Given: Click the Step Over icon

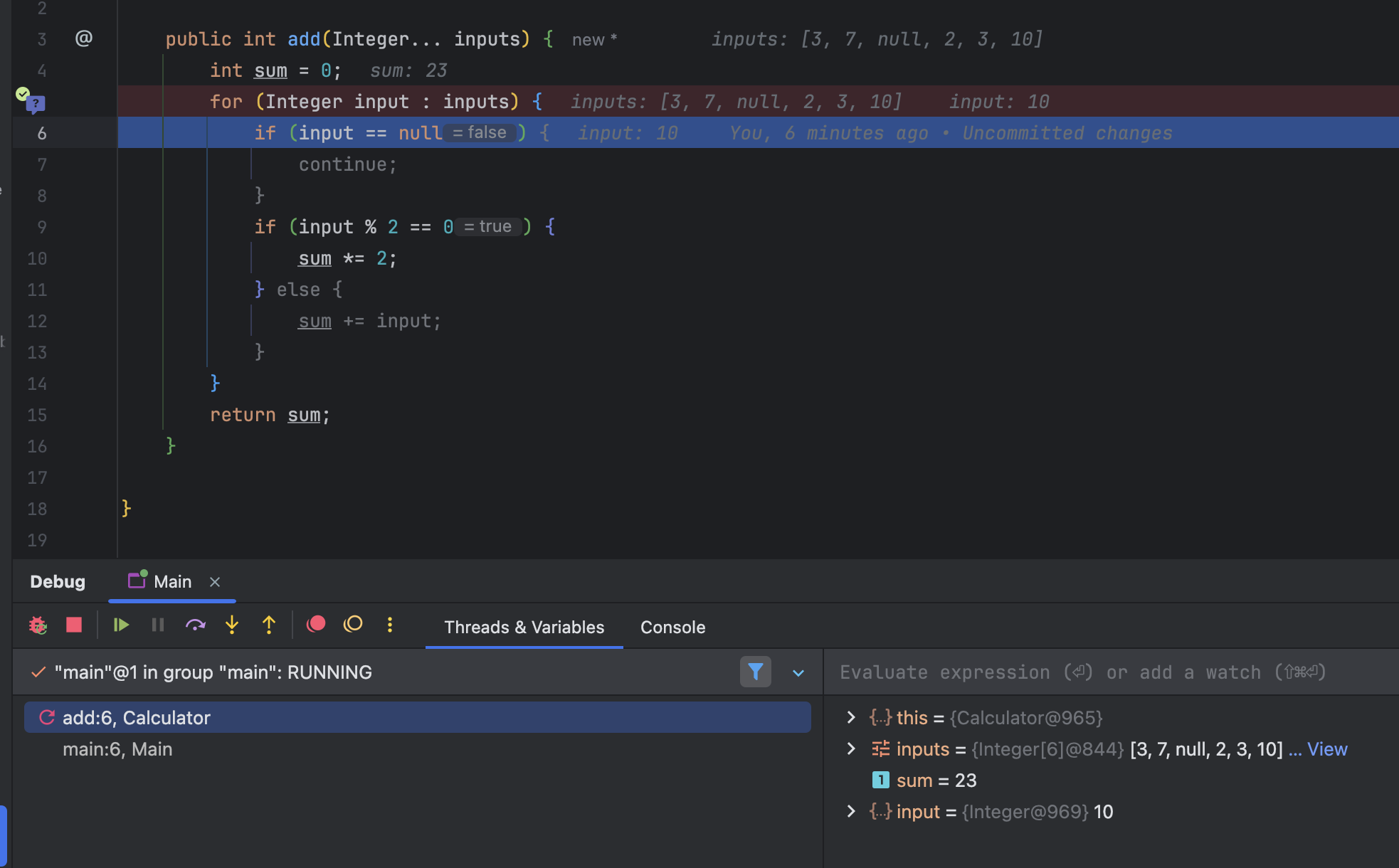Looking at the screenshot, I should pyautogui.click(x=195, y=625).
